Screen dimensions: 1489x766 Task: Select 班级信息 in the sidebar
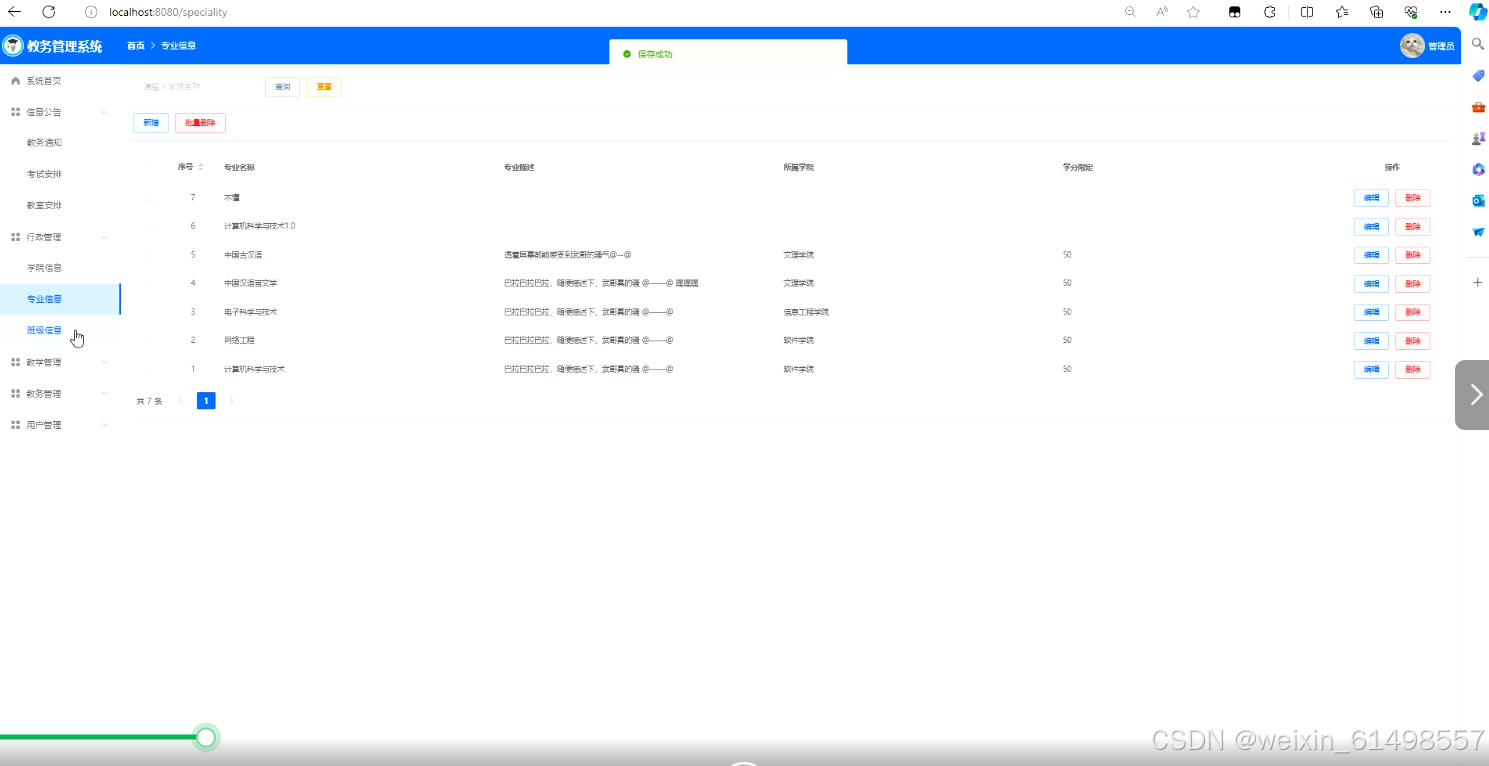44,329
